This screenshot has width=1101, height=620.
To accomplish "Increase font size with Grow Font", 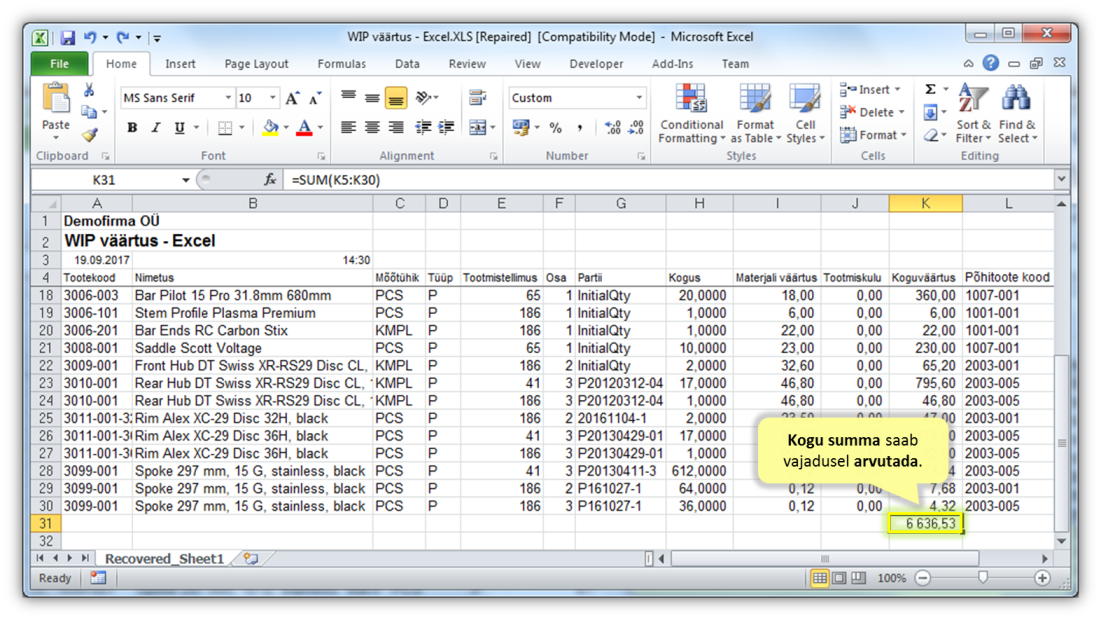I will [292, 98].
